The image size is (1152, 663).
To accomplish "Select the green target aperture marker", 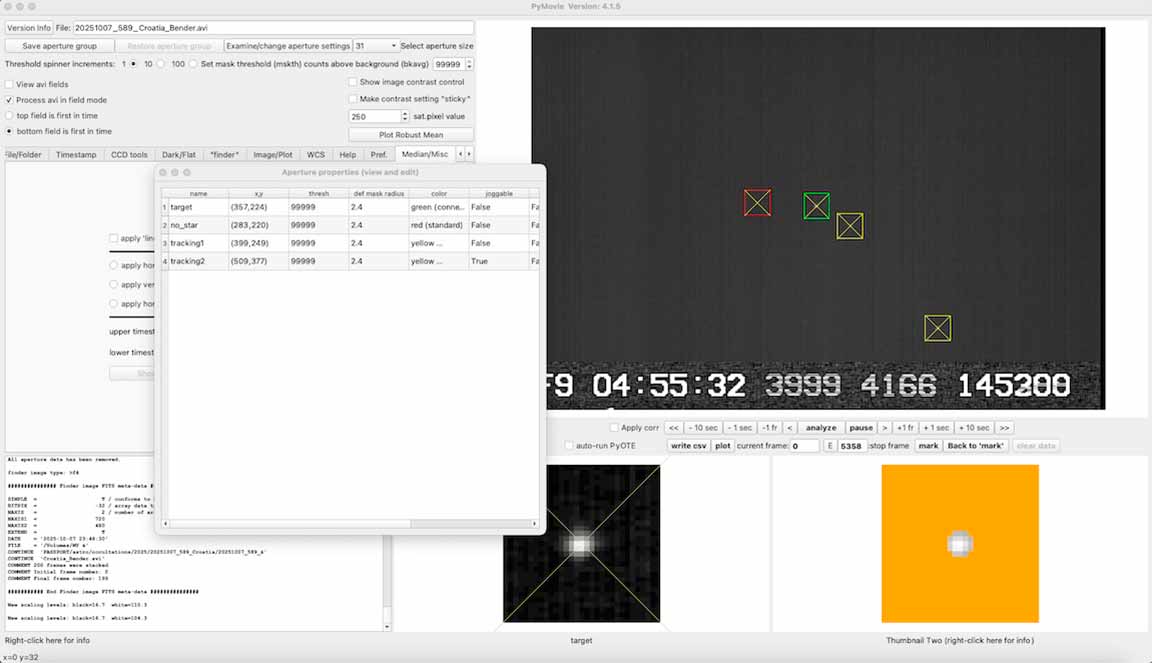I will 816,206.
